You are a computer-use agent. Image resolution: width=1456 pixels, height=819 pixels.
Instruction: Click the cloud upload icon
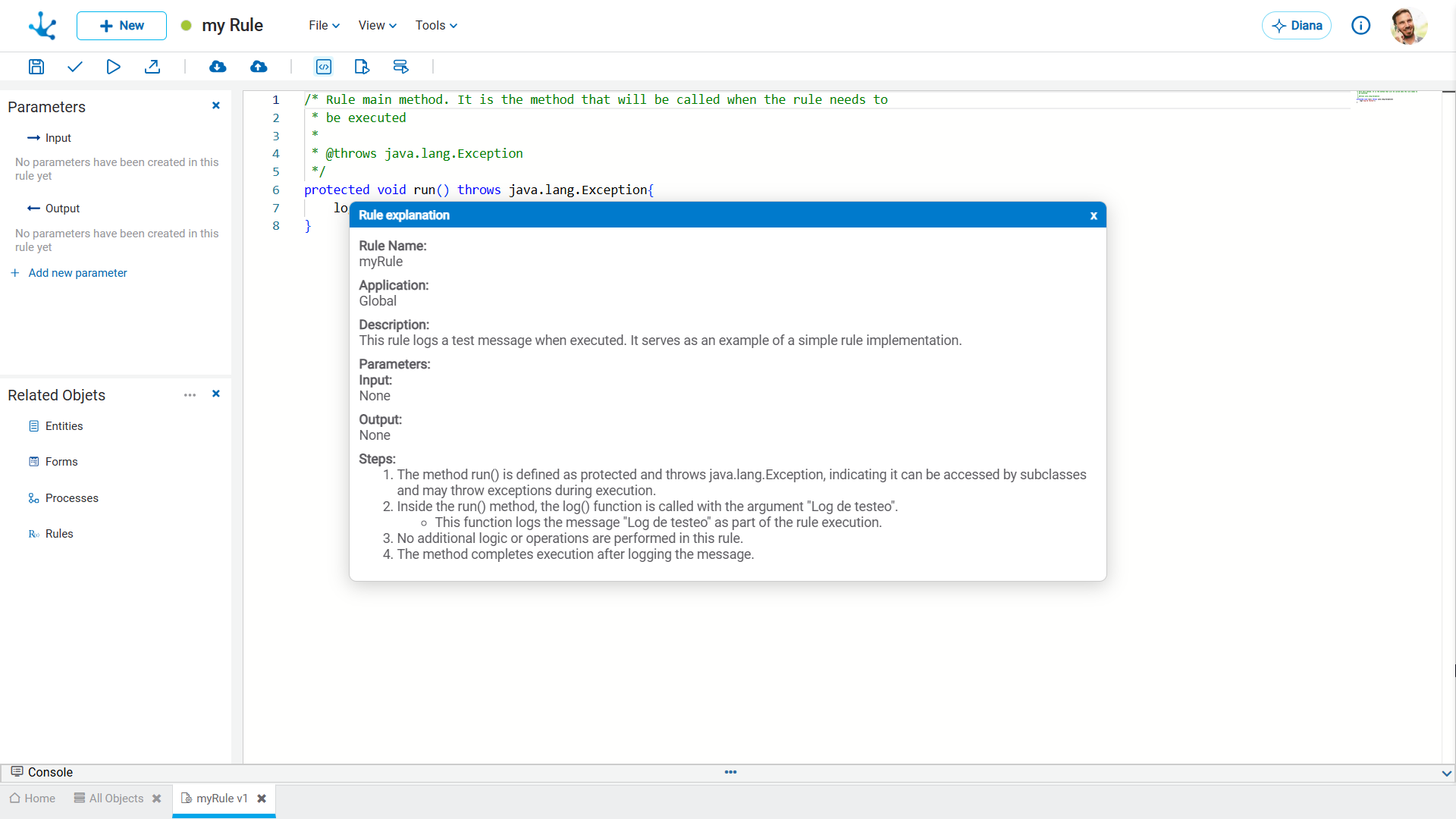click(259, 67)
